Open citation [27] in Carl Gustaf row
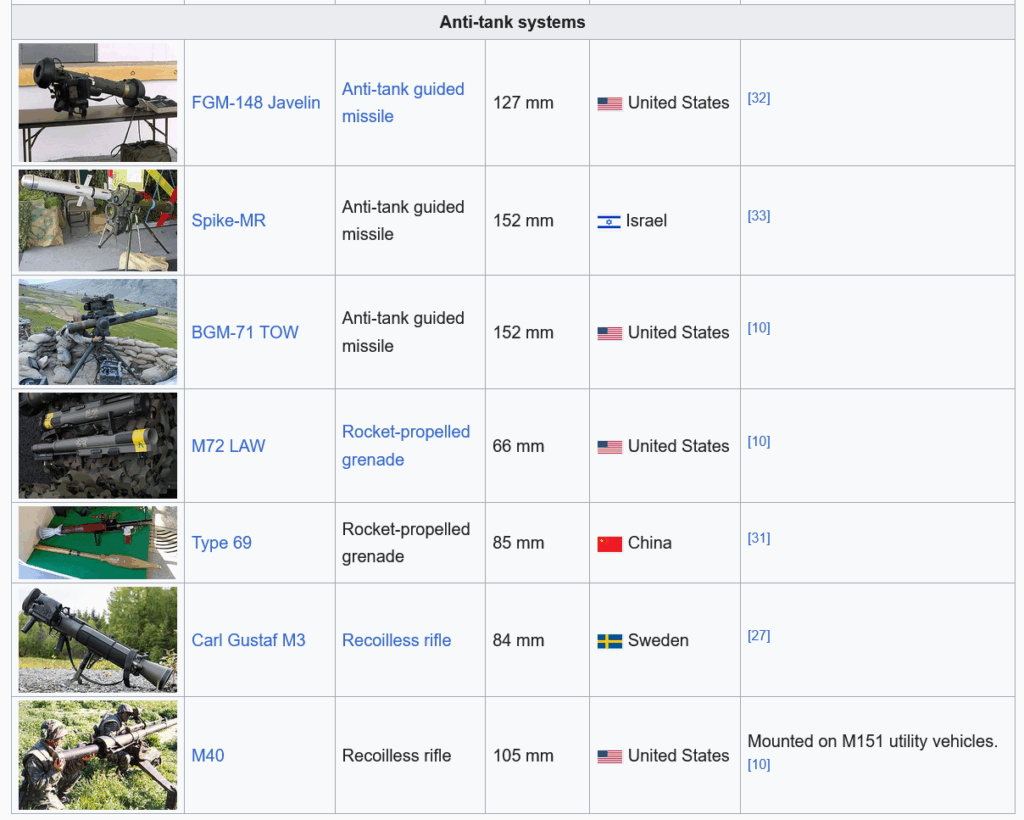 coord(759,636)
